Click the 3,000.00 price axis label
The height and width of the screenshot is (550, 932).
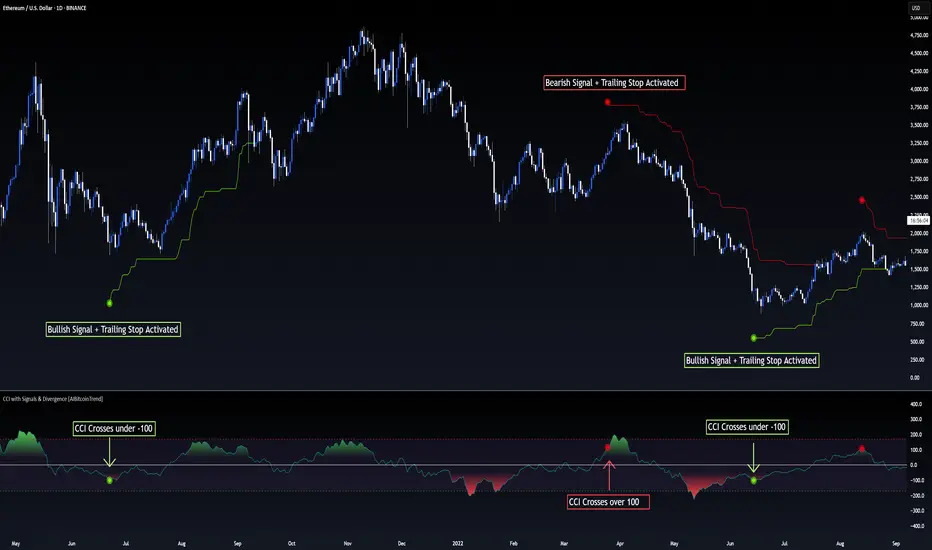[x=919, y=161]
